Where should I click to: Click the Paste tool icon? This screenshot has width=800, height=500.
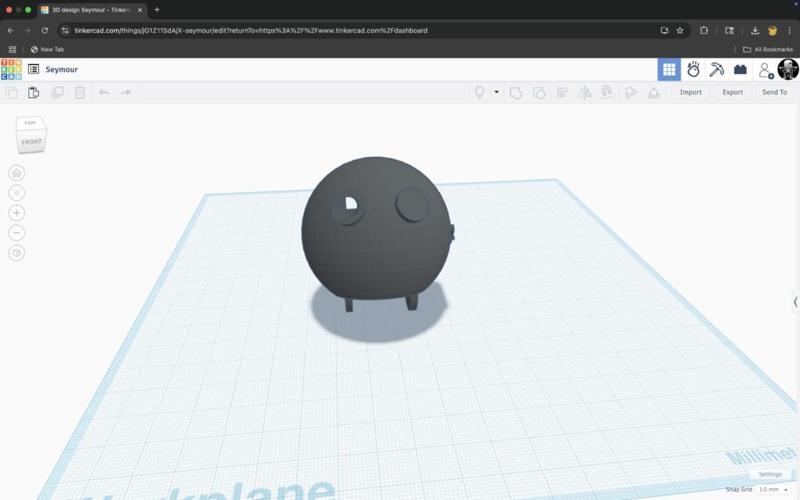click(x=34, y=92)
